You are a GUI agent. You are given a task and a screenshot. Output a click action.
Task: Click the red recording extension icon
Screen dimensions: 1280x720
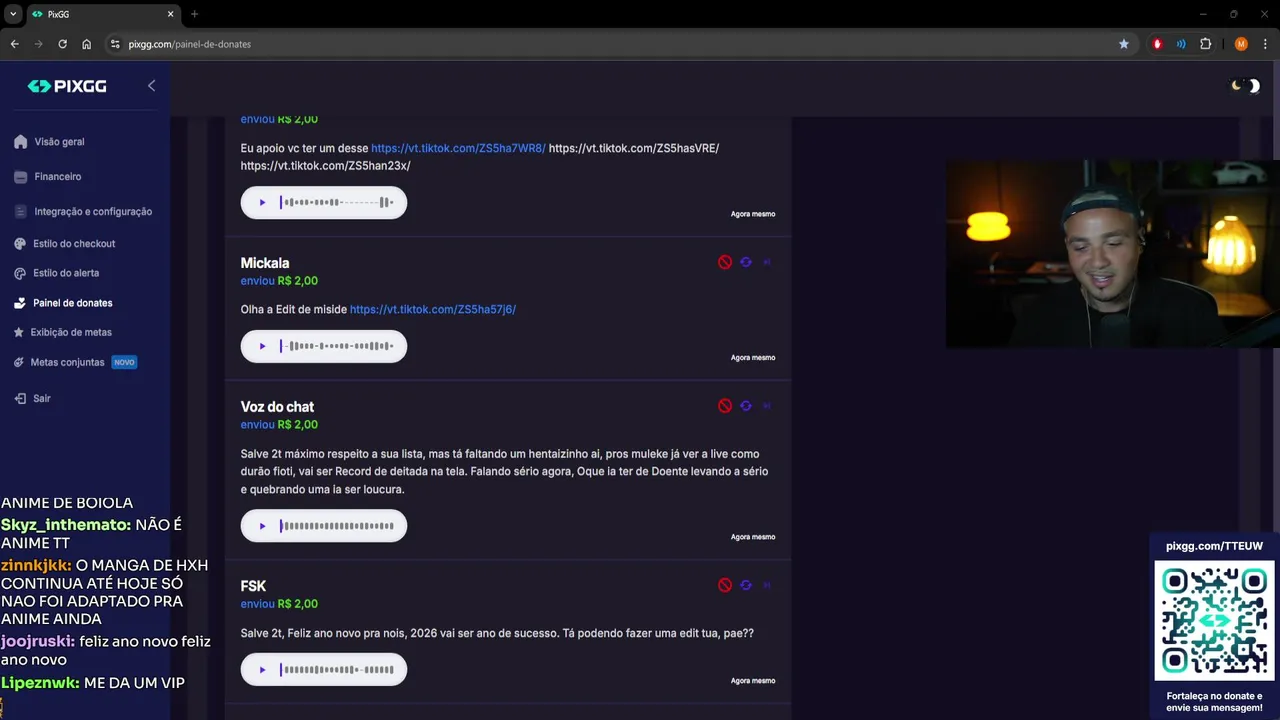click(1157, 44)
